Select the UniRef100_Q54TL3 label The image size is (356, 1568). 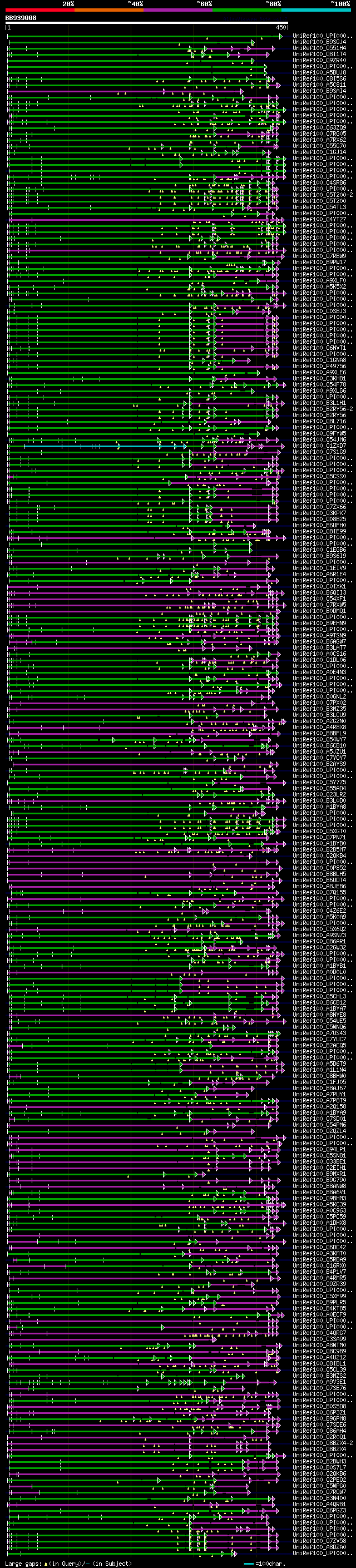[x=319, y=207]
